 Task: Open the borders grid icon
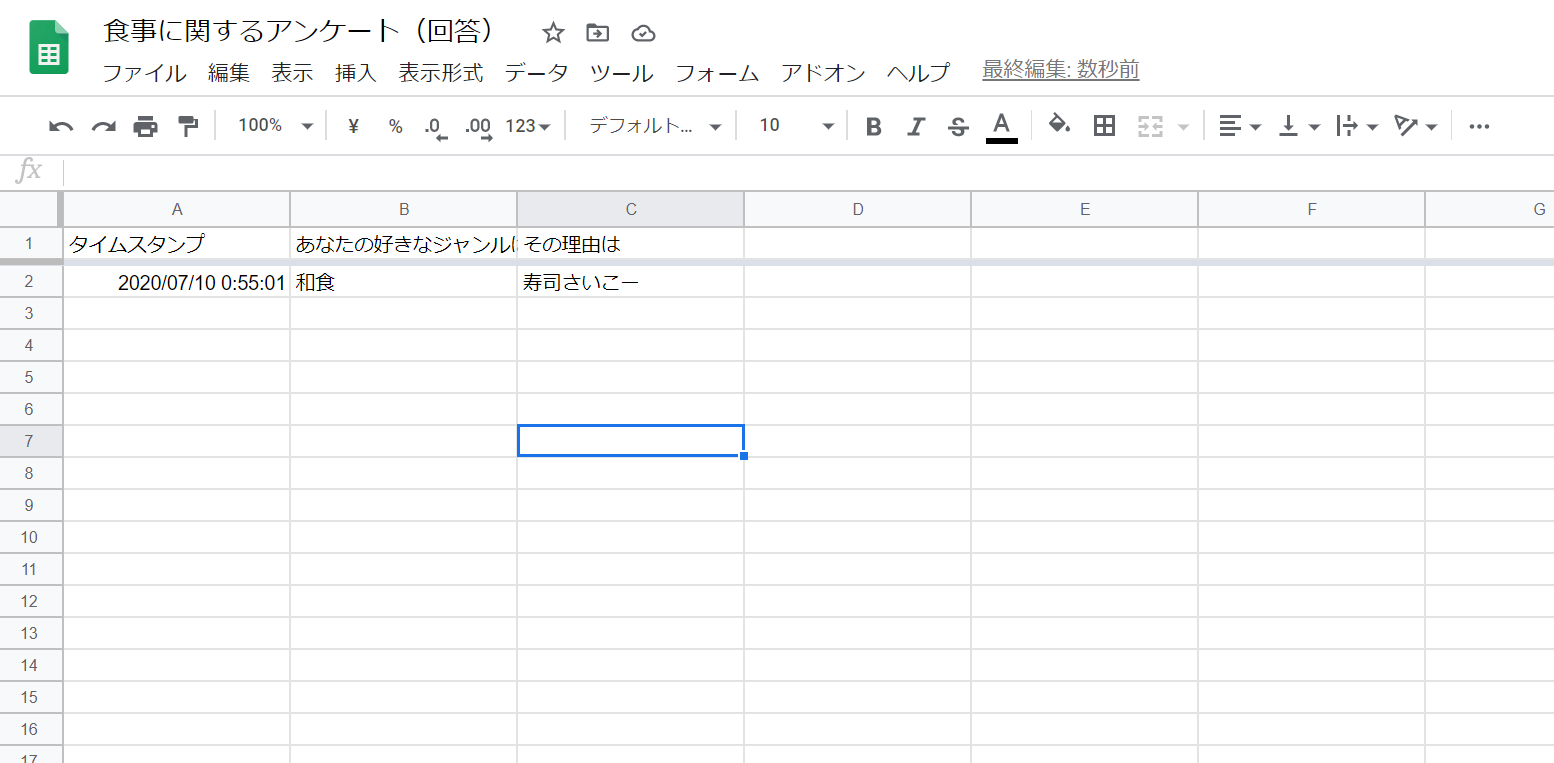pyautogui.click(x=1104, y=126)
